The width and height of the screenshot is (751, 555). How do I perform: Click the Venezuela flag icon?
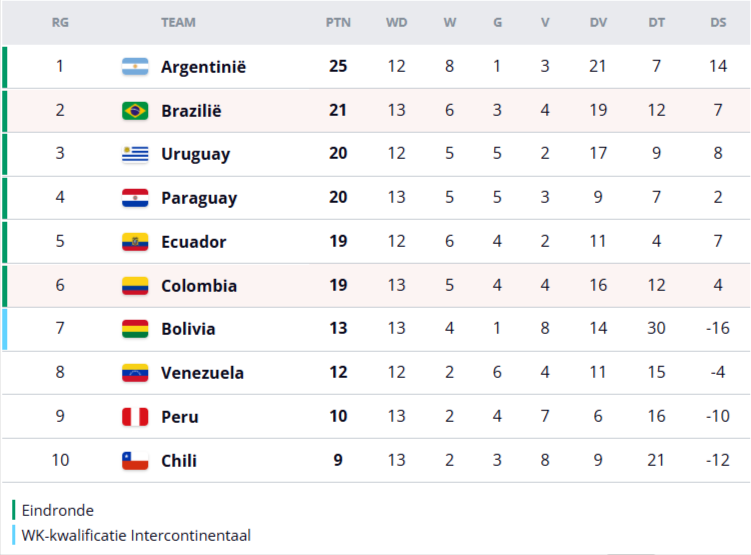135,373
